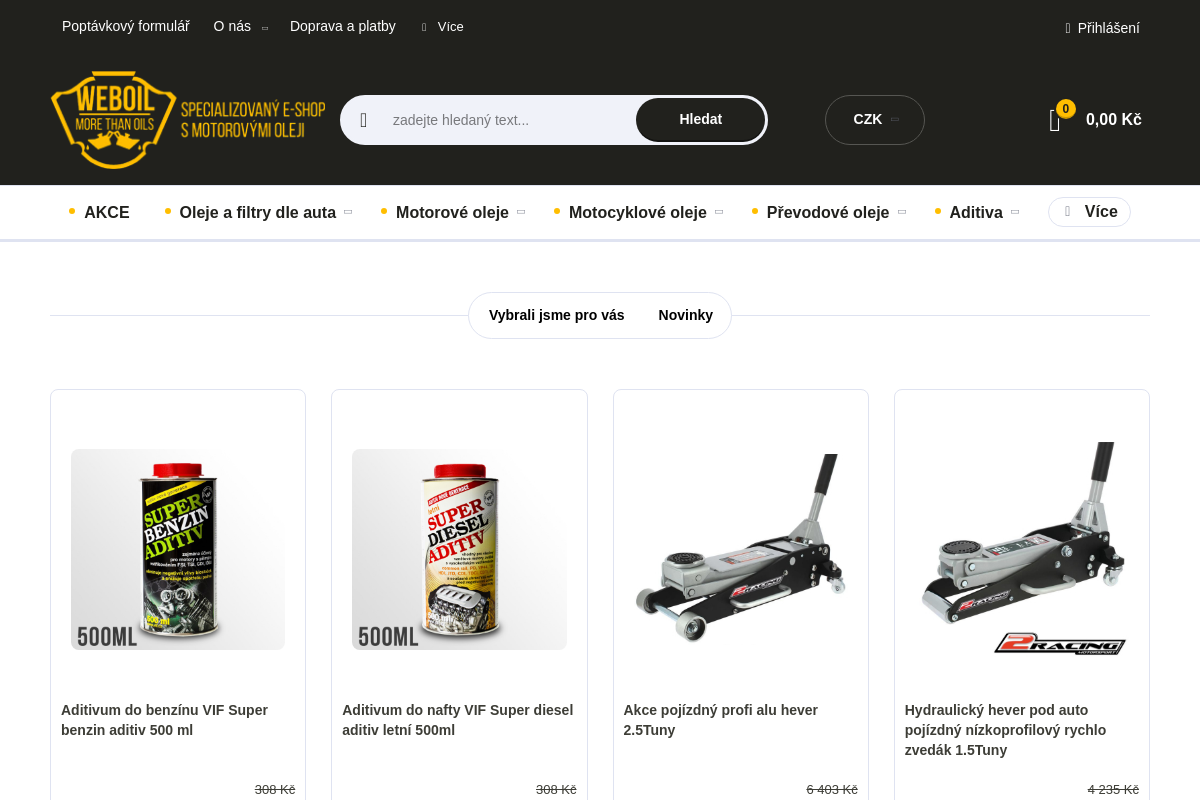Viewport: 1200px width, 800px height.
Task: Focus the search text field
Action: (x=510, y=120)
